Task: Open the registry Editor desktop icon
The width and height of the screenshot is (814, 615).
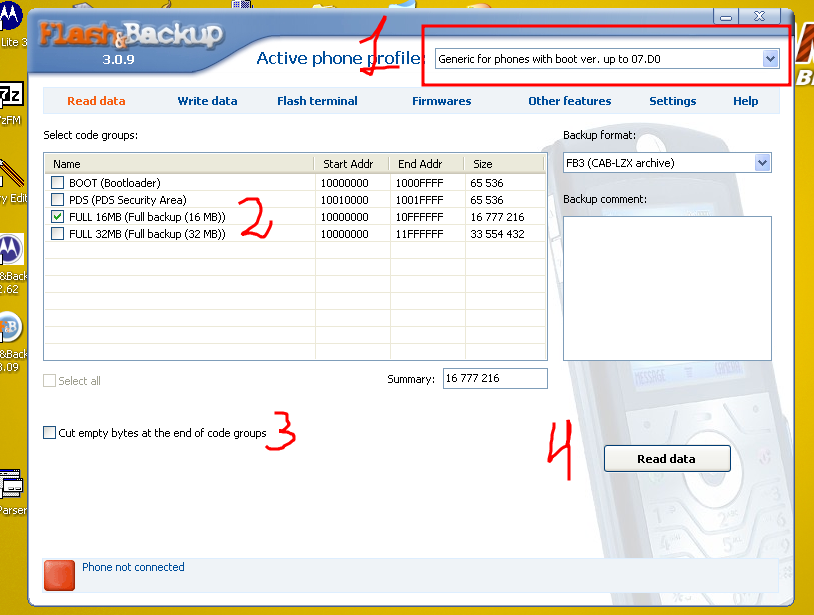Action: (11, 174)
